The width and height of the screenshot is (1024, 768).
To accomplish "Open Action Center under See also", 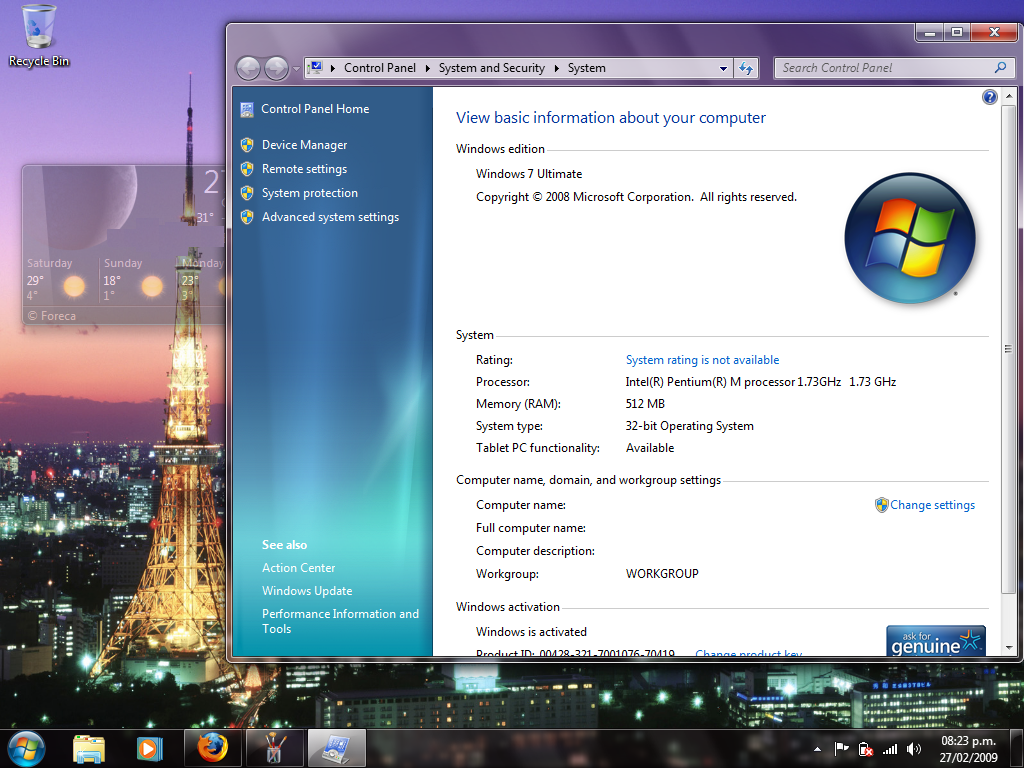I will coord(298,568).
